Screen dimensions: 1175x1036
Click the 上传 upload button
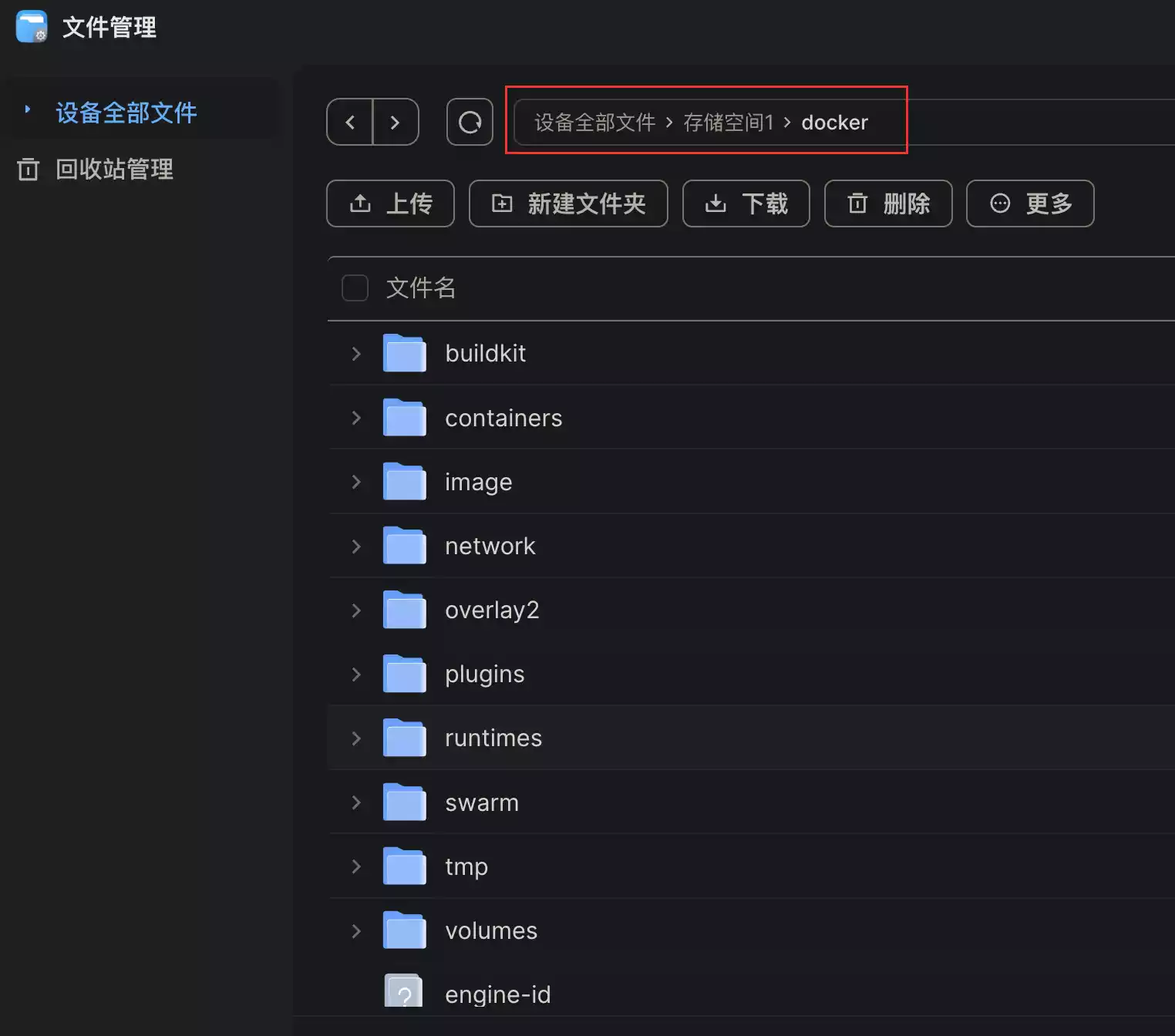(390, 203)
